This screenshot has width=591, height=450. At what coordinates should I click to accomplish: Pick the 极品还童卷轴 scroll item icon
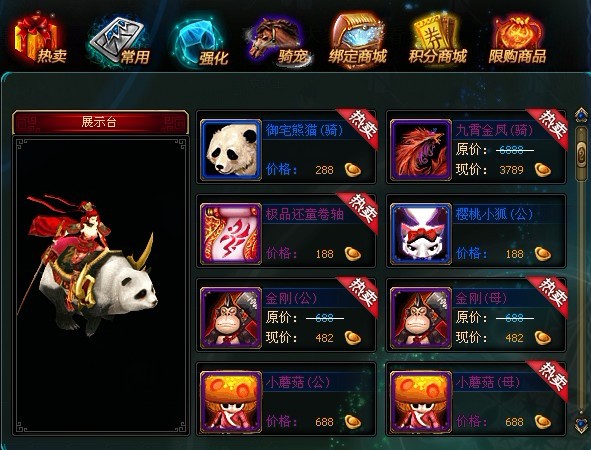(x=231, y=234)
